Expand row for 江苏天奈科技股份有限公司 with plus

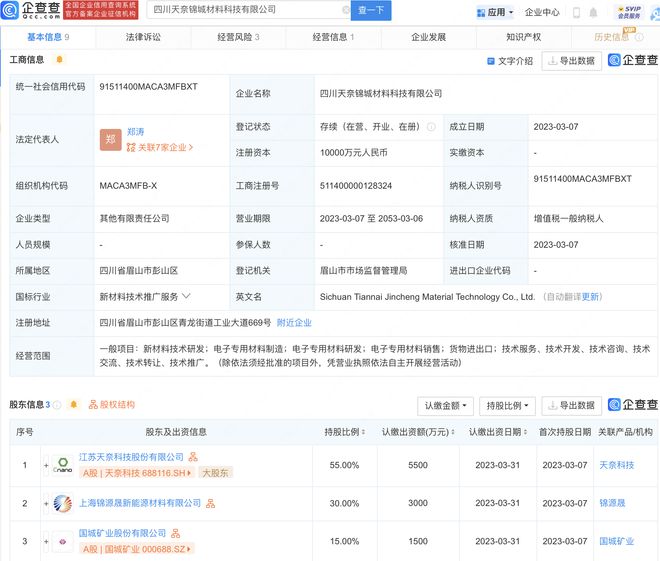tap(46, 465)
